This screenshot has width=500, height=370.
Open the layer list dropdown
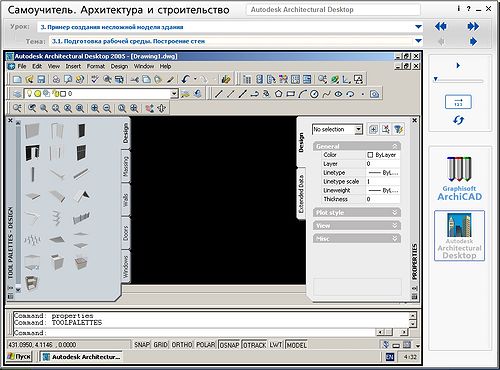[174, 94]
